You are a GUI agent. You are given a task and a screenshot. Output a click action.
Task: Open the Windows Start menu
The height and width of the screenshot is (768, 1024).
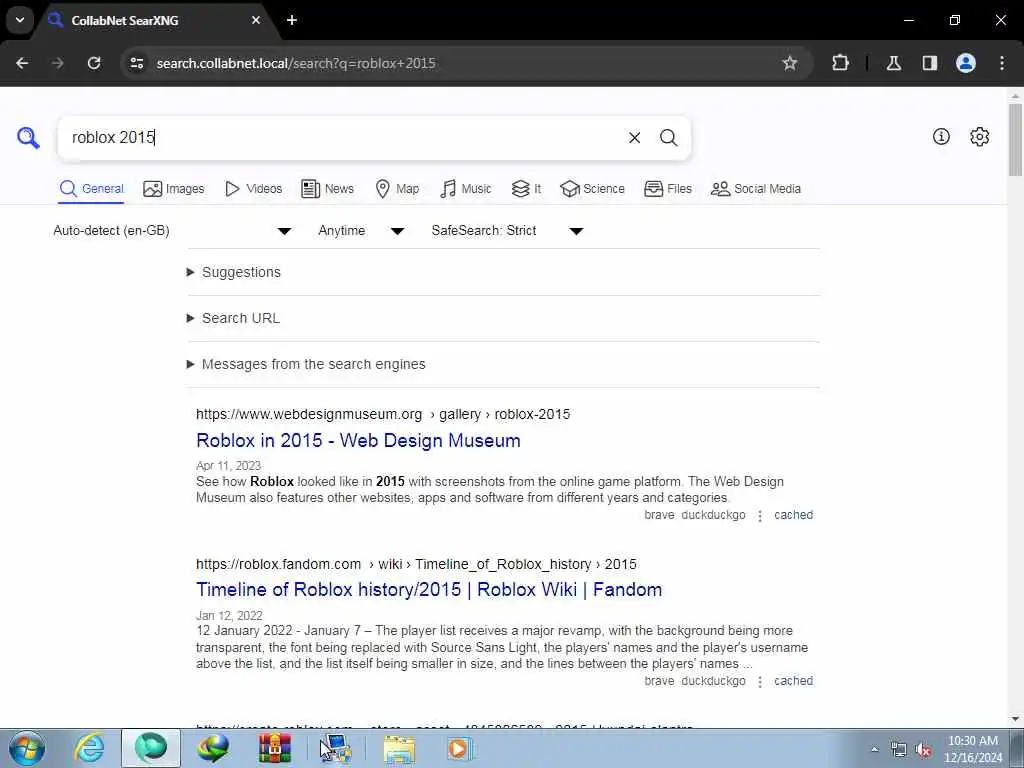pos(27,748)
